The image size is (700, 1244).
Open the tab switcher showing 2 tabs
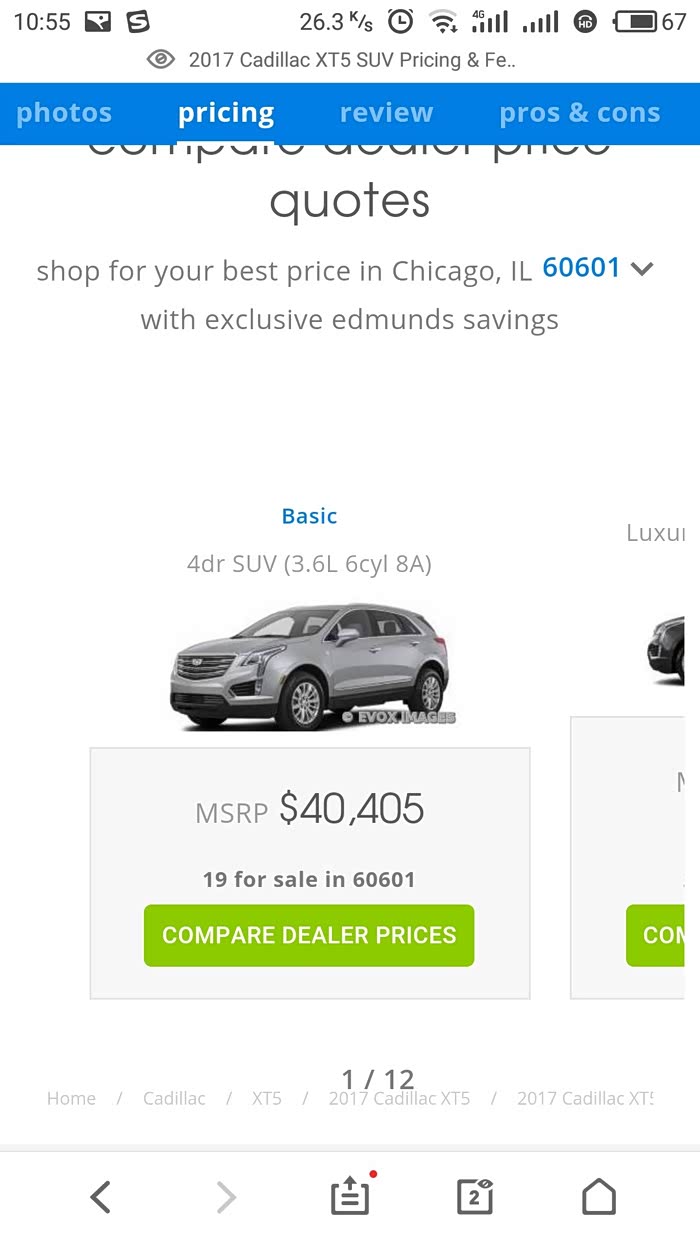click(475, 1196)
